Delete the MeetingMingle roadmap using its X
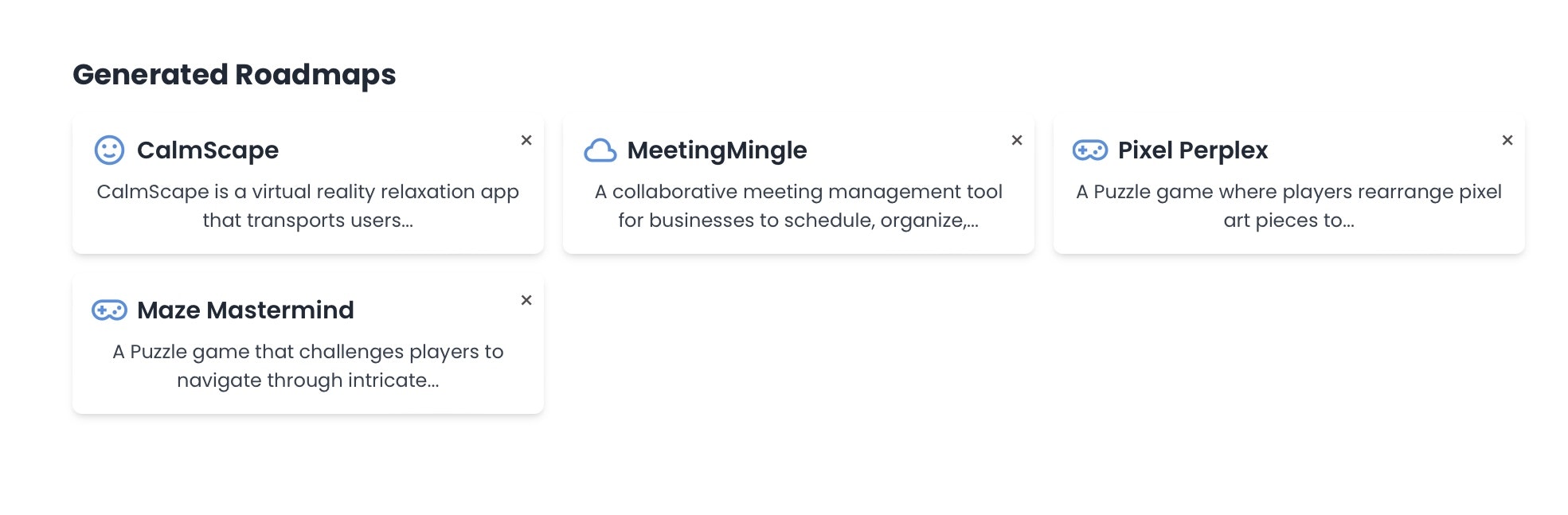Viewport: 1568px width, 515px height. [x=1017, y=140]
